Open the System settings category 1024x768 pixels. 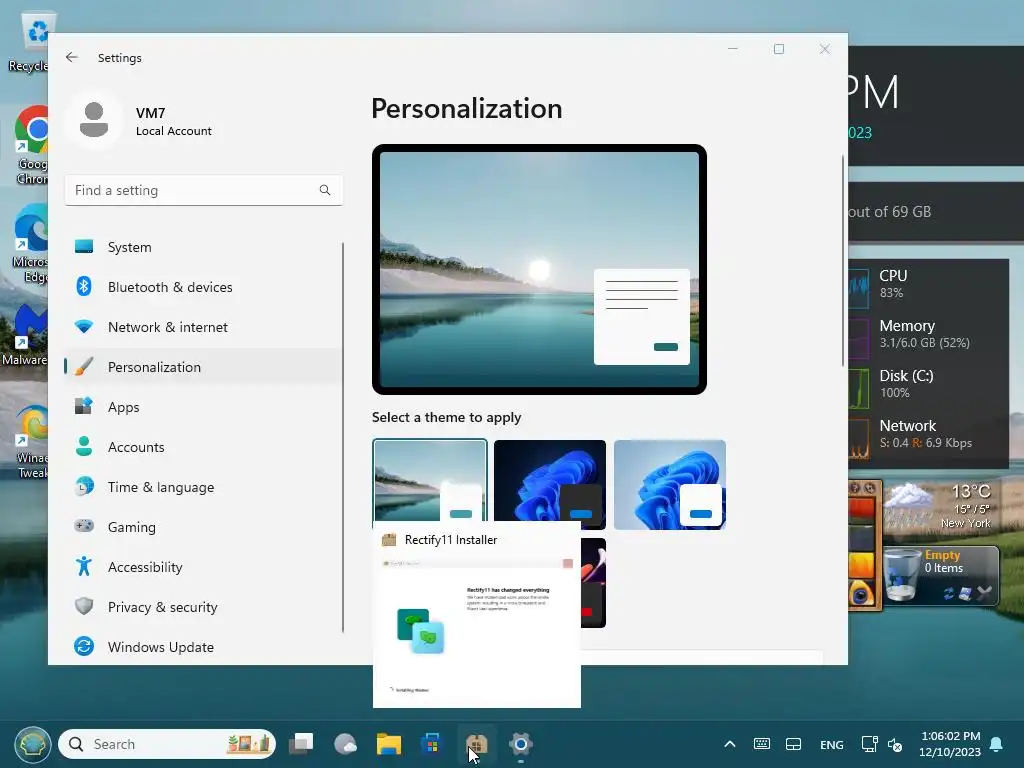coord(203,247)
